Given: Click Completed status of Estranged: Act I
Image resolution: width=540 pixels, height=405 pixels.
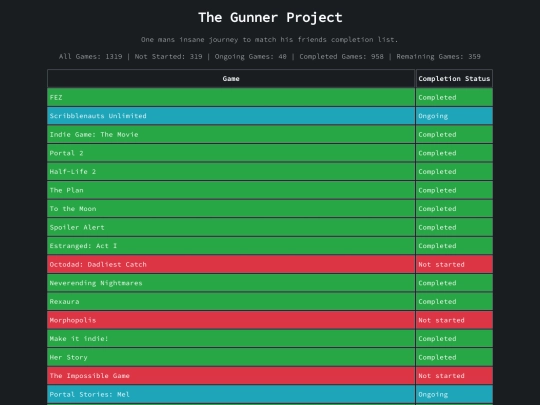Looking at the screenshot, I should [x=454, y=246].
